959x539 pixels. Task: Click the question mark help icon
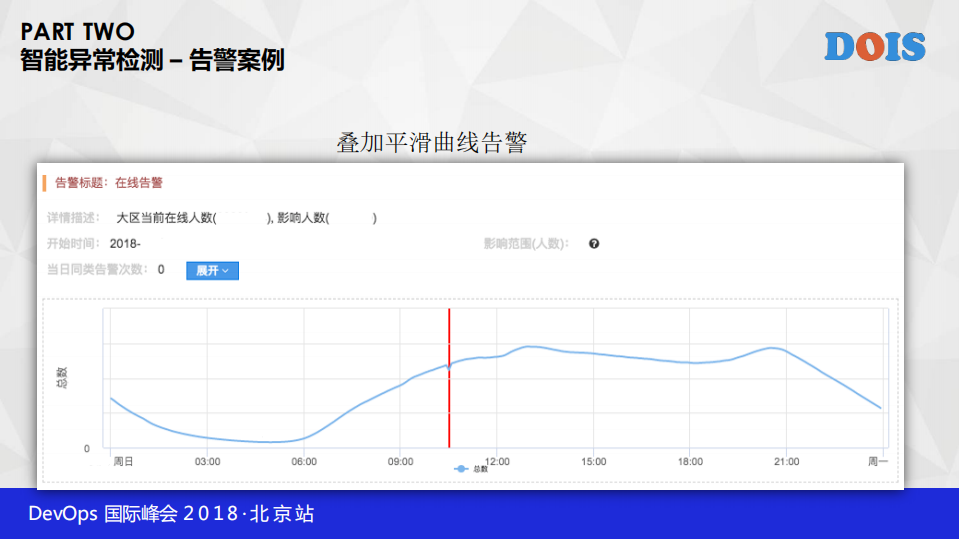pyautogui.click(x=594, y=244)
